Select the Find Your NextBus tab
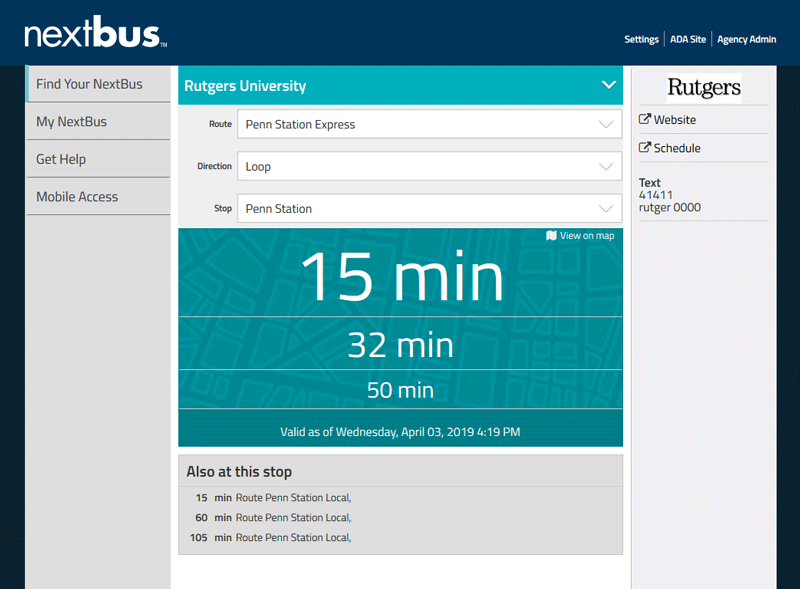The width and height of the screenshot is (800, 589). [98, 84]
